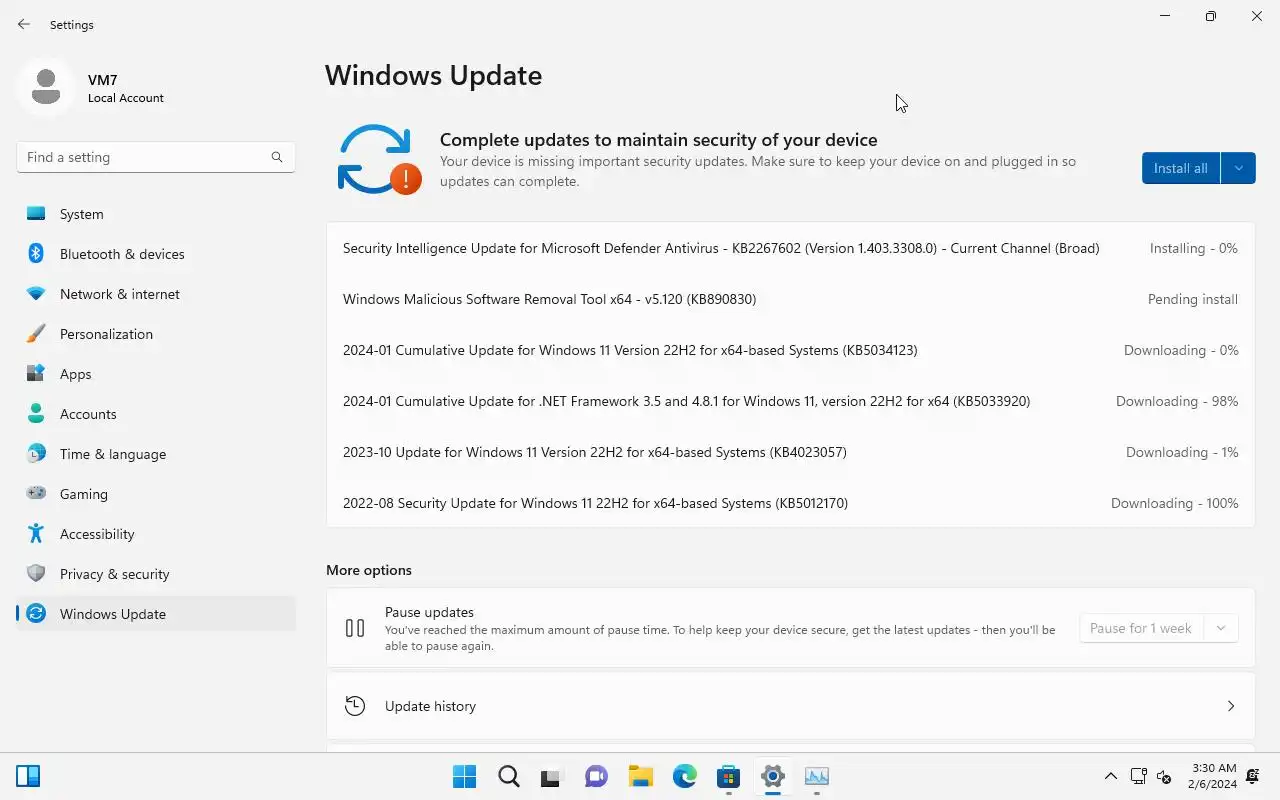
Task: Open the resource monitor app in taskbar
Action: 817,776
